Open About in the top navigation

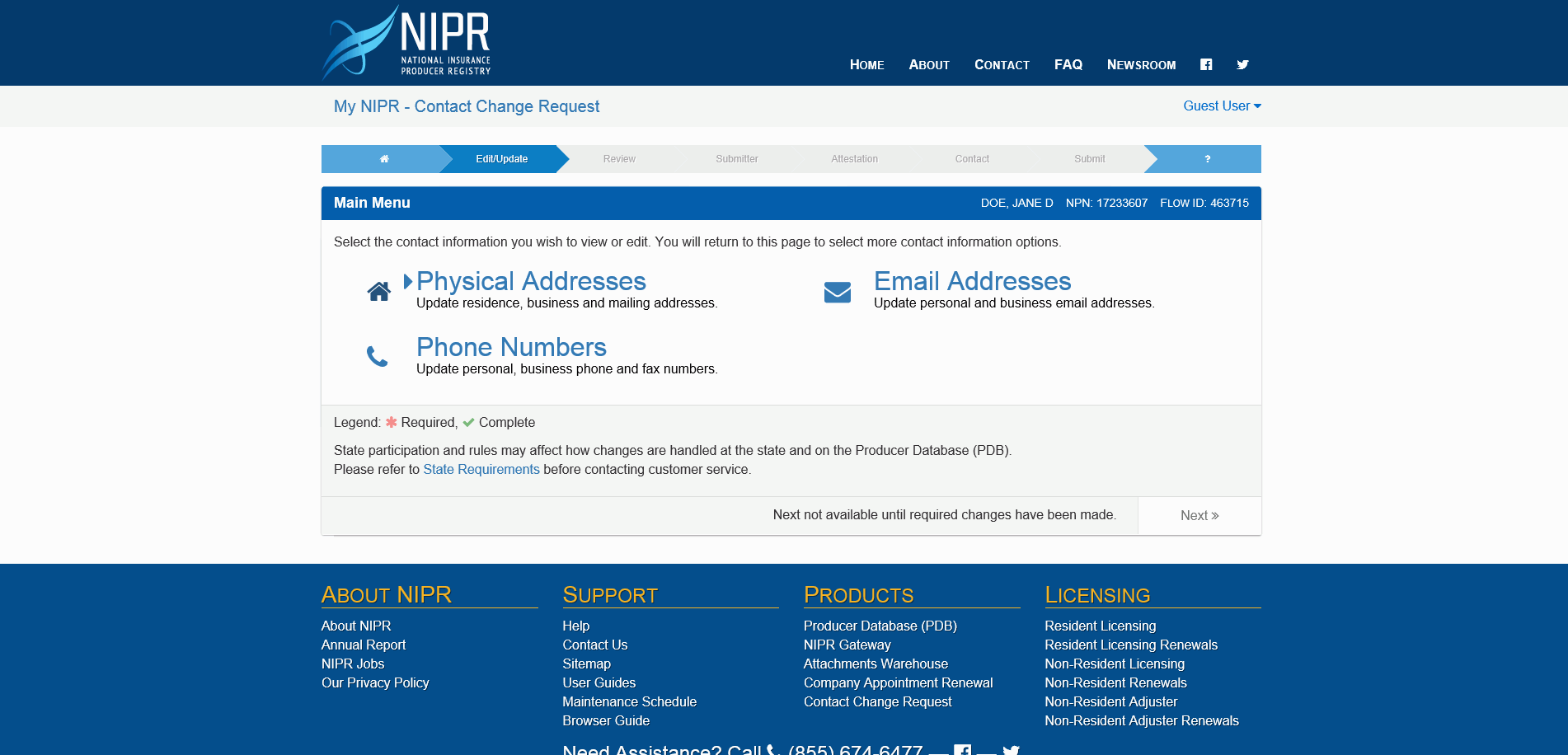pyautogui.click(x=929, y=64)
